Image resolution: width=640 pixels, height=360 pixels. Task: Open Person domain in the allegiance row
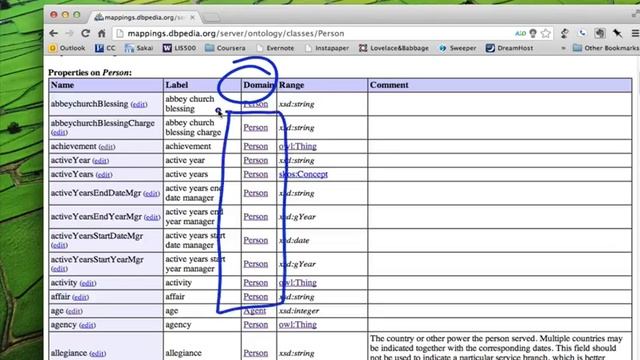tap(256, 353)
